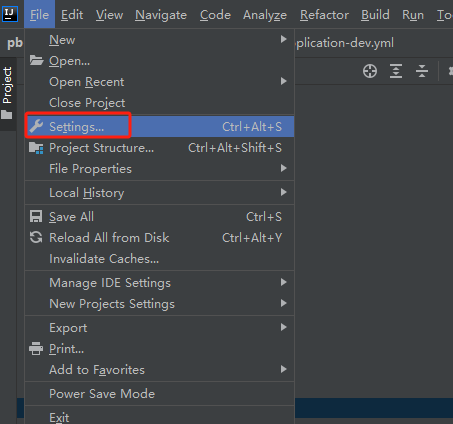The height and width of the screenshot is (424, 453).
Task: Expand the New submenu arrow
Action: tap(283, 39)
